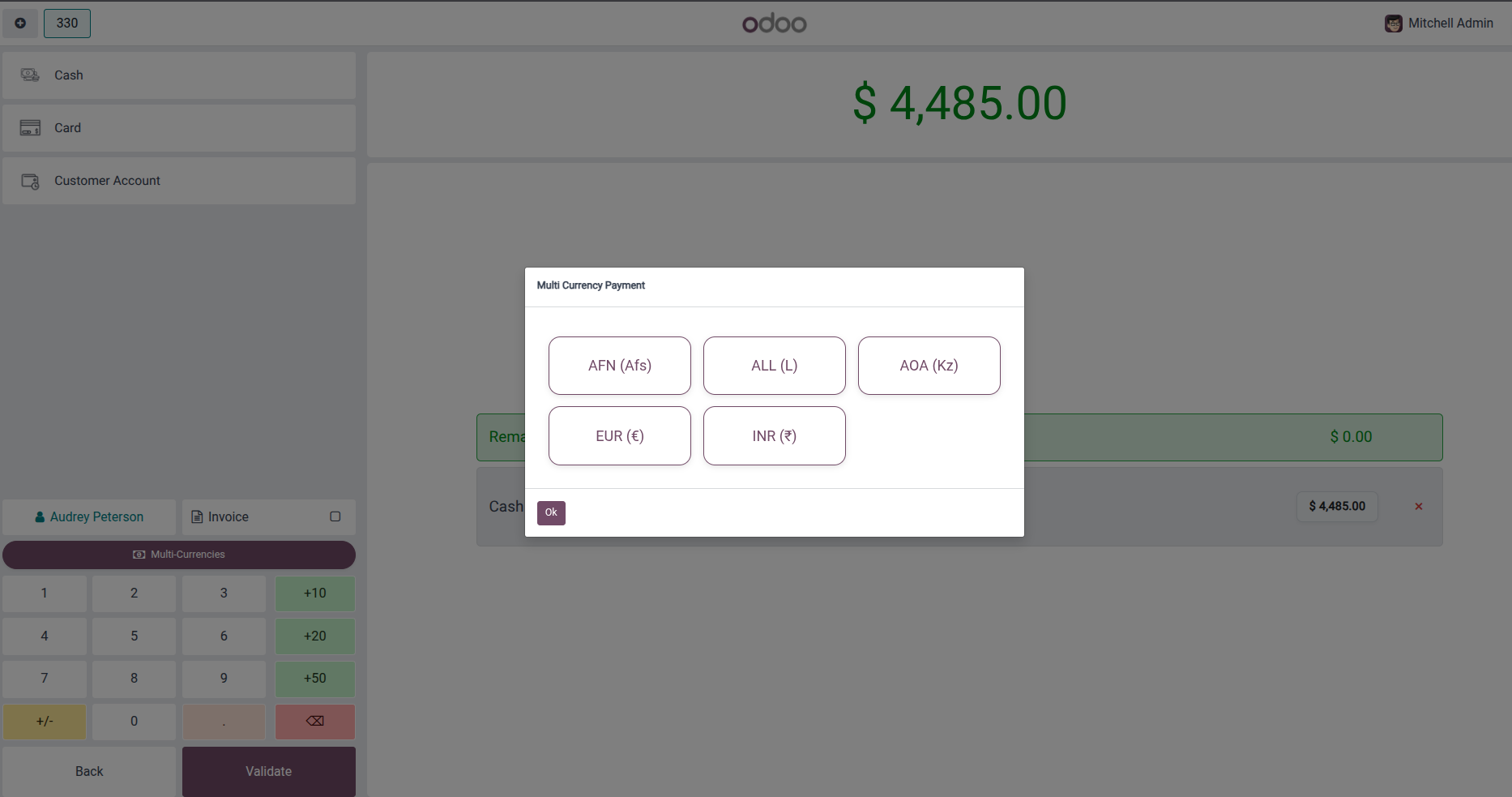Pick the AOA (Kz) currency
This screenshot has height=797, width=1512.
pyautogui.click(x=929, y=366)
